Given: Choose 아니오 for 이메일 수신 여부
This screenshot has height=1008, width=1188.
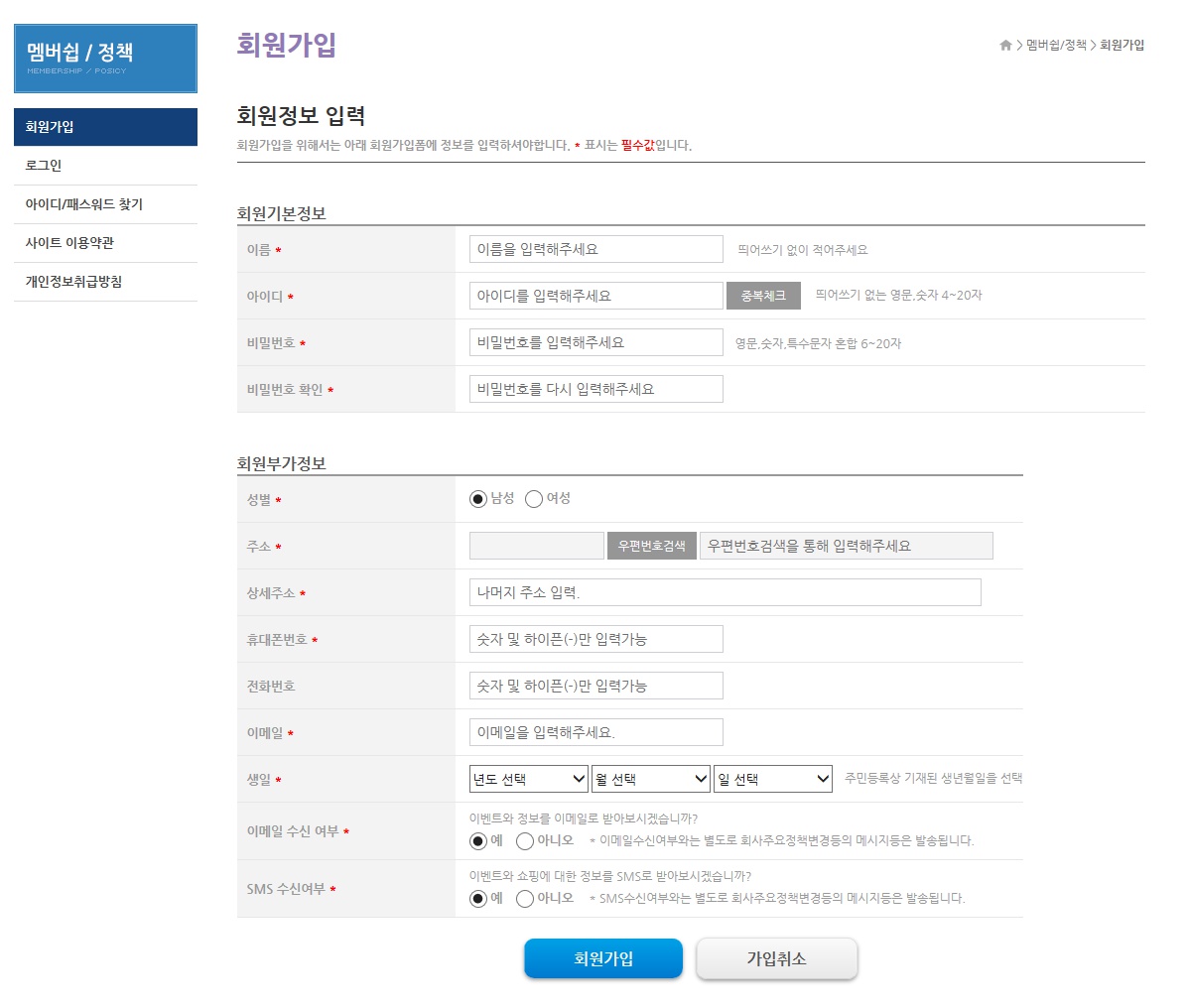Looking at the screenshot, I should click(x=526, y=841).
